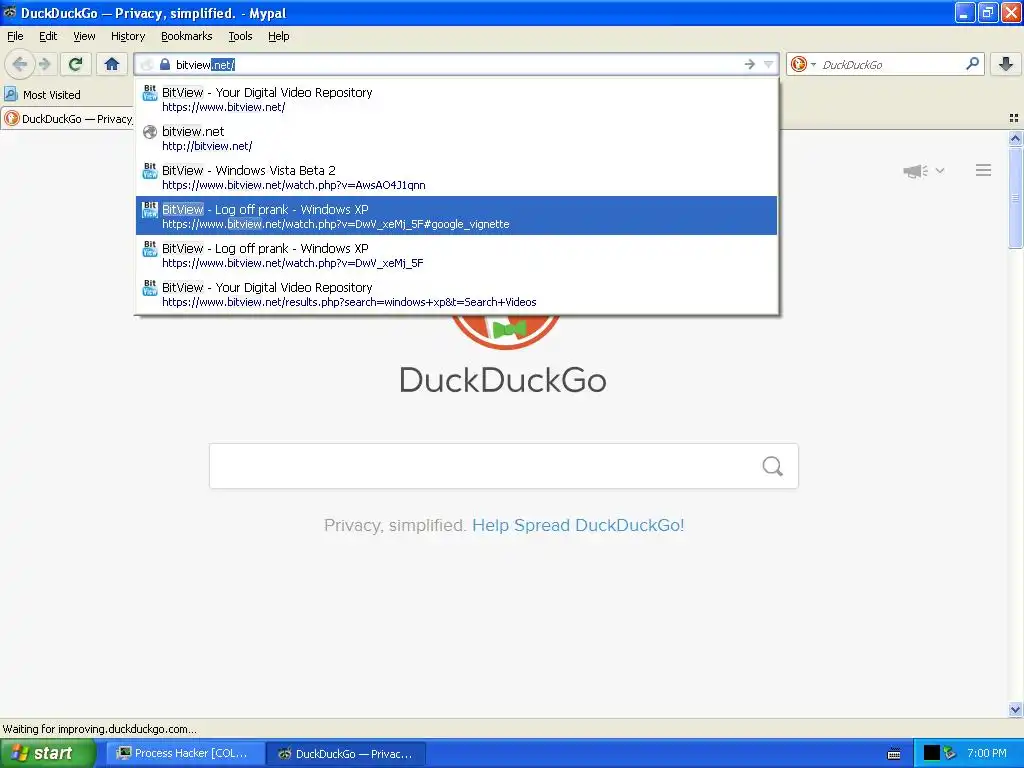Switch to DuckDuckGo Mypal taskbar button

pyautogui.click(x=346, y=753)
